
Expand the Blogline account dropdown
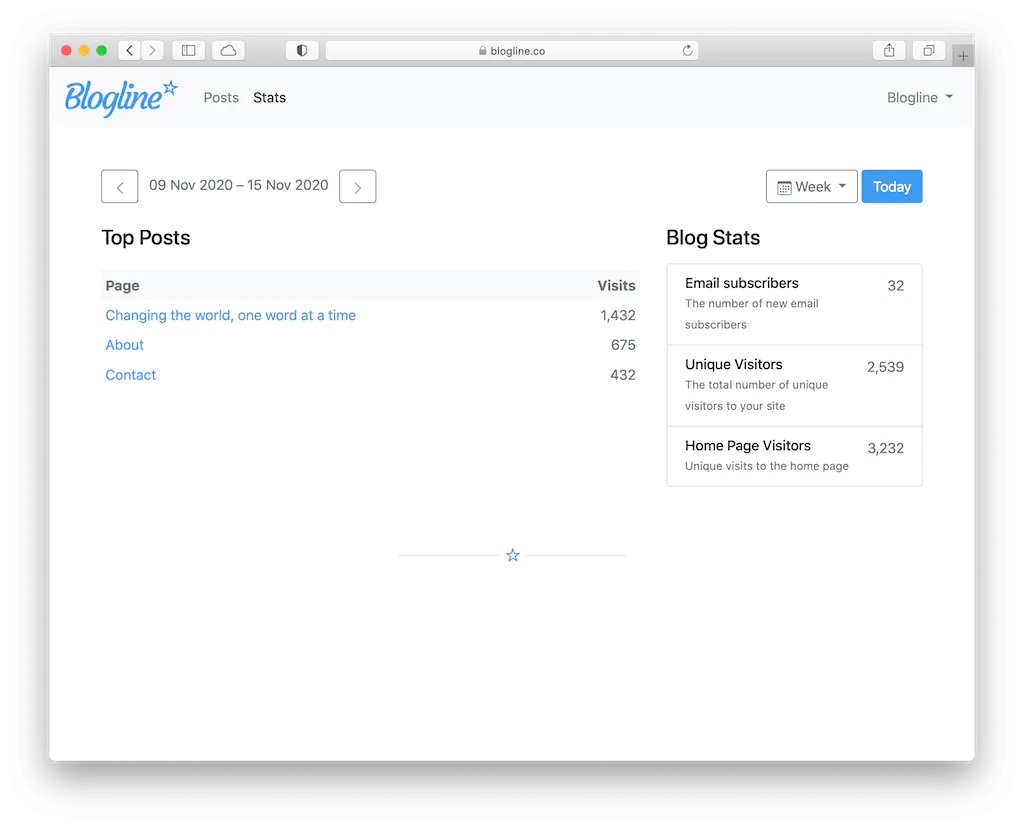tap(920, 97)
